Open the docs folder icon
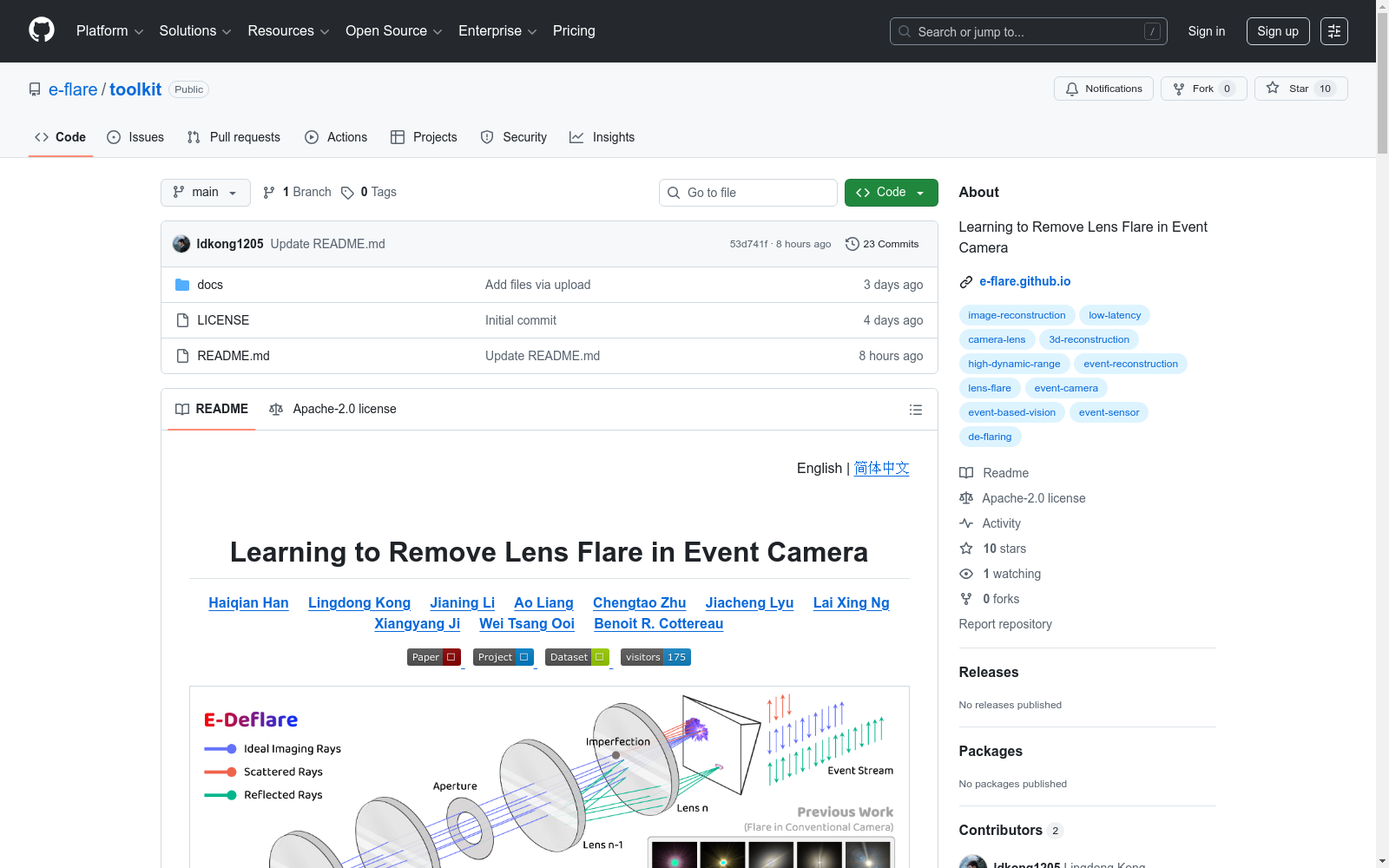The image size is (1389, 868). (182, 285)
